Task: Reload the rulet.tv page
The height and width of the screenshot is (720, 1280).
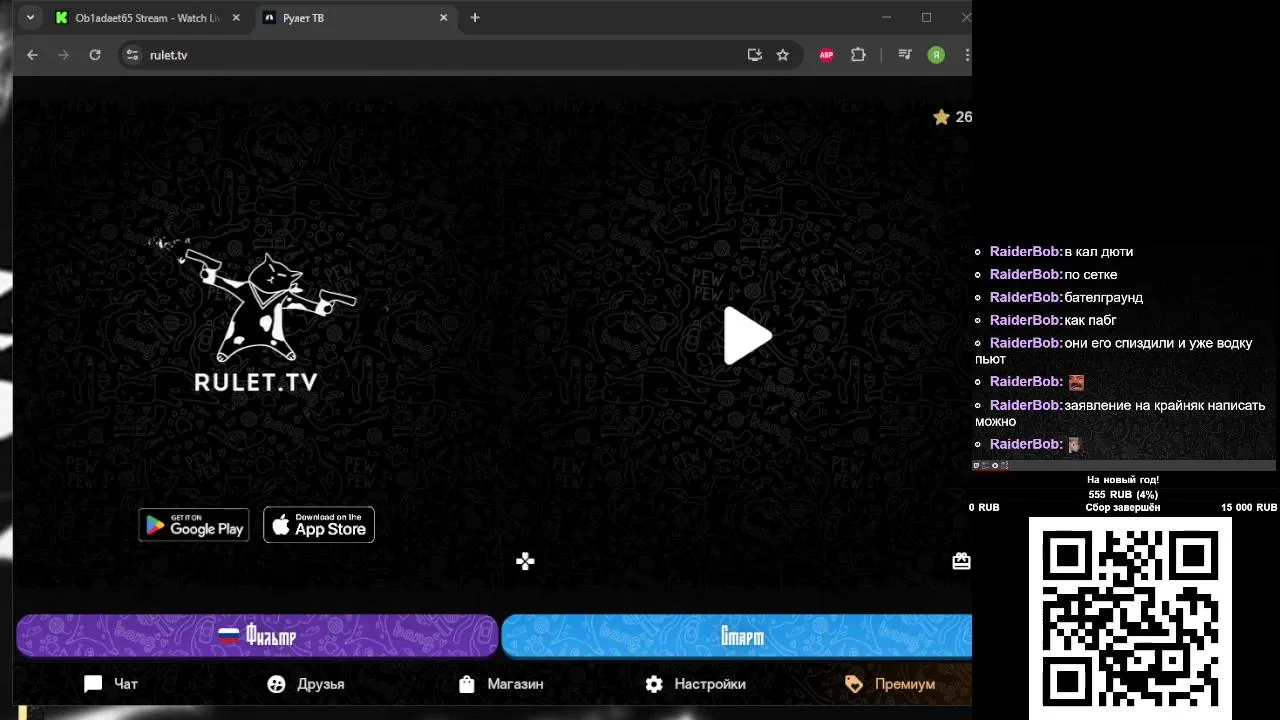Action: (95, 55)
